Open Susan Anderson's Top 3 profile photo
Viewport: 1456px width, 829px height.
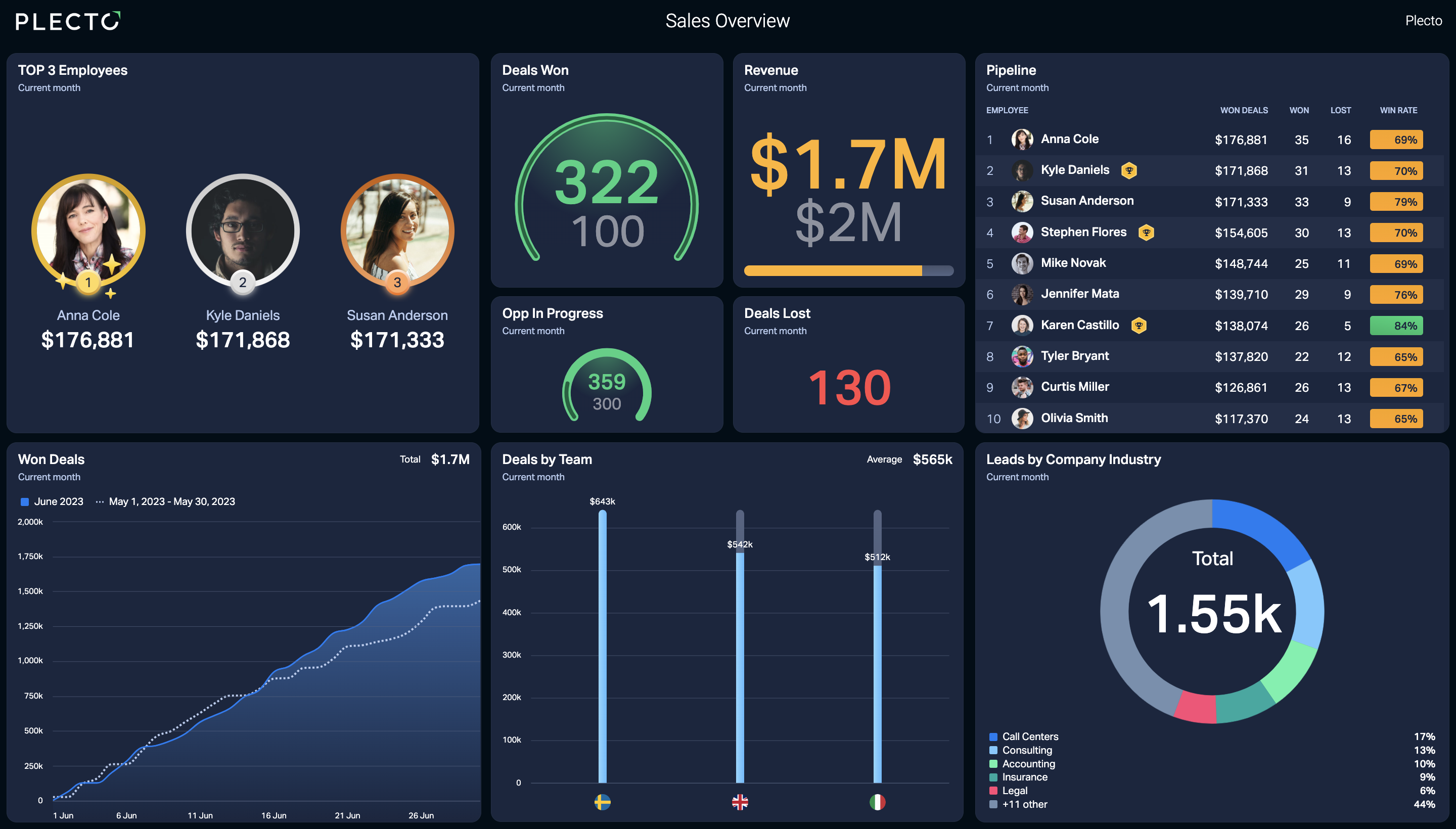click(397, 231)
